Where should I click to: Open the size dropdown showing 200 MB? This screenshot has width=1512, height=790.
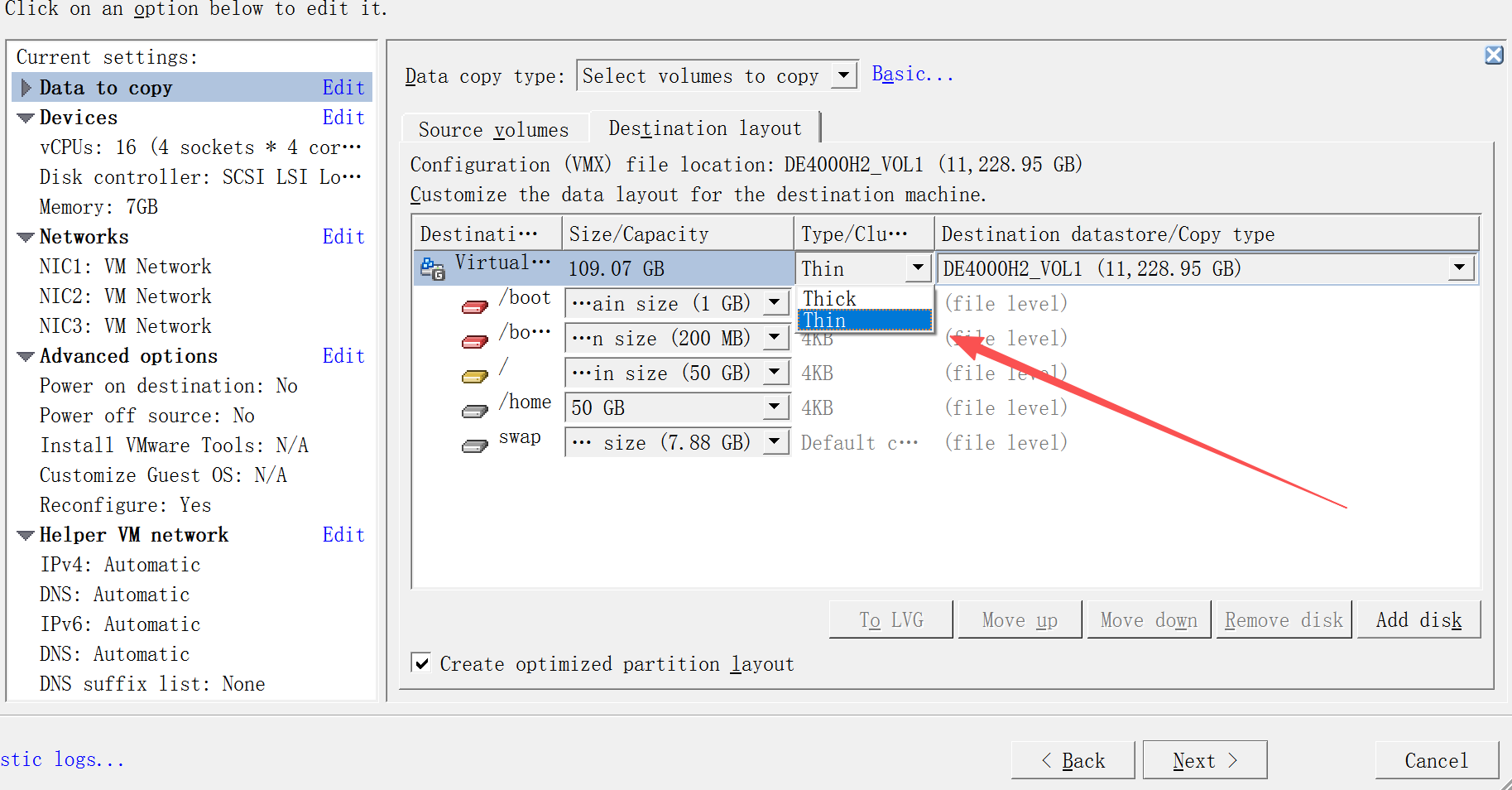tap(774, 338)
